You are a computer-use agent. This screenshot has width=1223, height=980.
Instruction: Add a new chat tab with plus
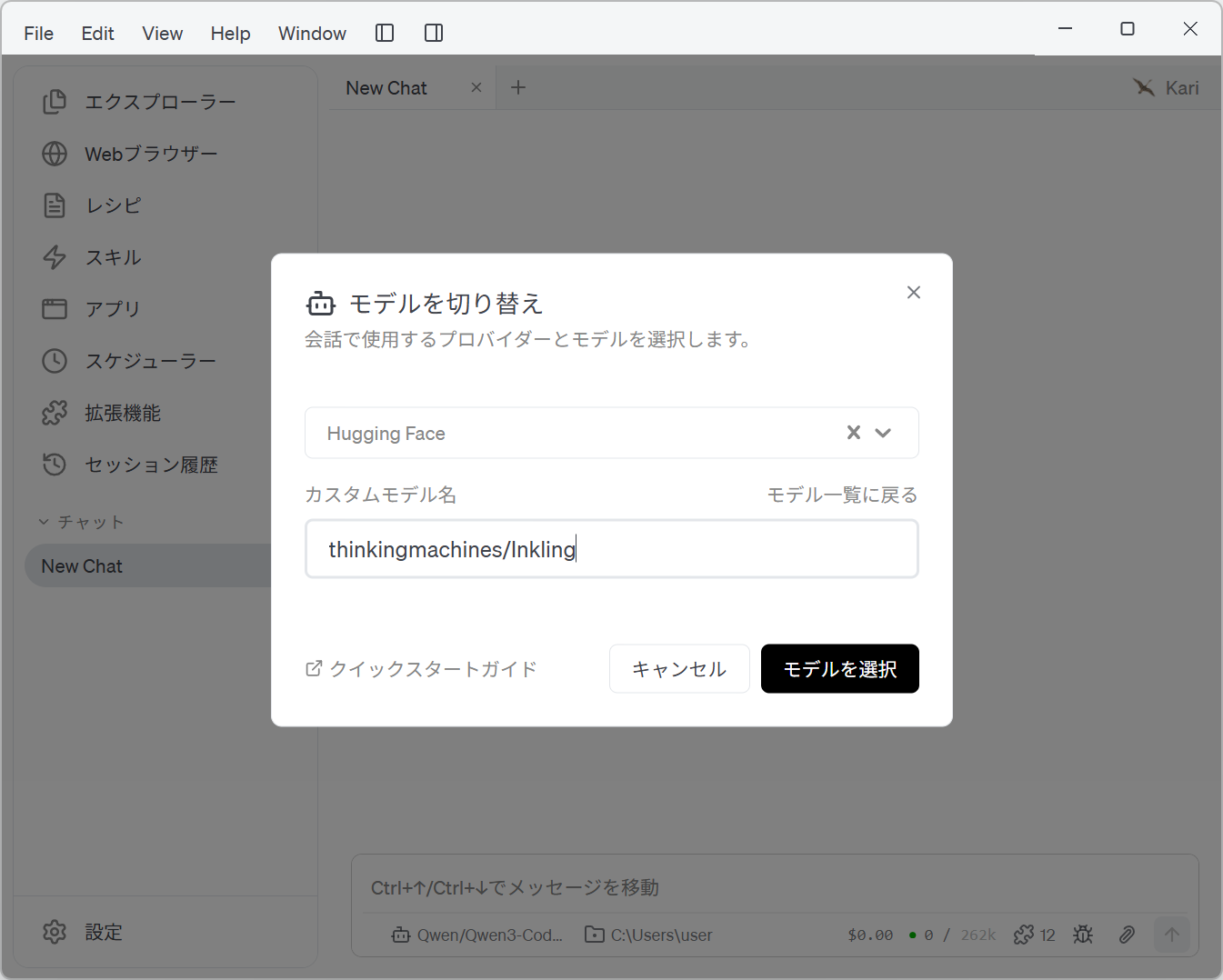tap(518, 87)
